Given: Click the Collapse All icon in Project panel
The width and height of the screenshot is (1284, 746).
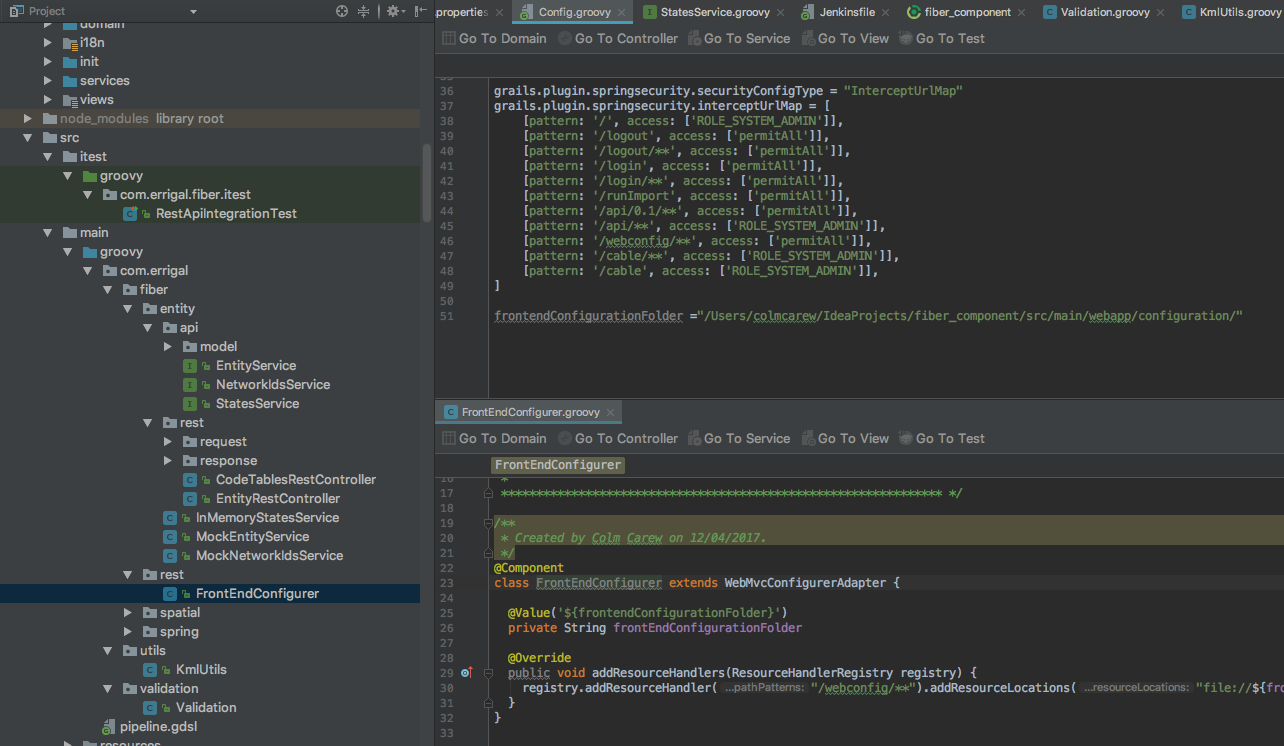Looking at the screenshot, I should click(x=364, y=11).
